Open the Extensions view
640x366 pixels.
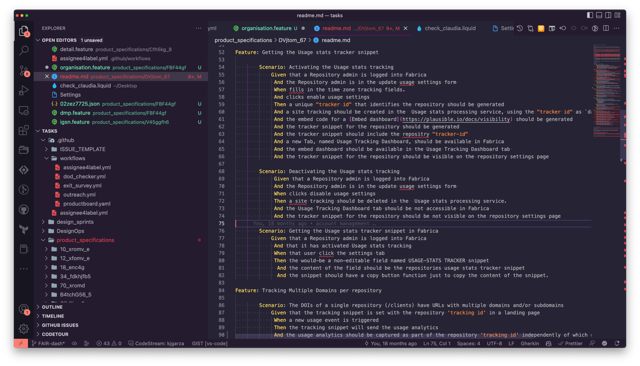[x=24, y=130]
